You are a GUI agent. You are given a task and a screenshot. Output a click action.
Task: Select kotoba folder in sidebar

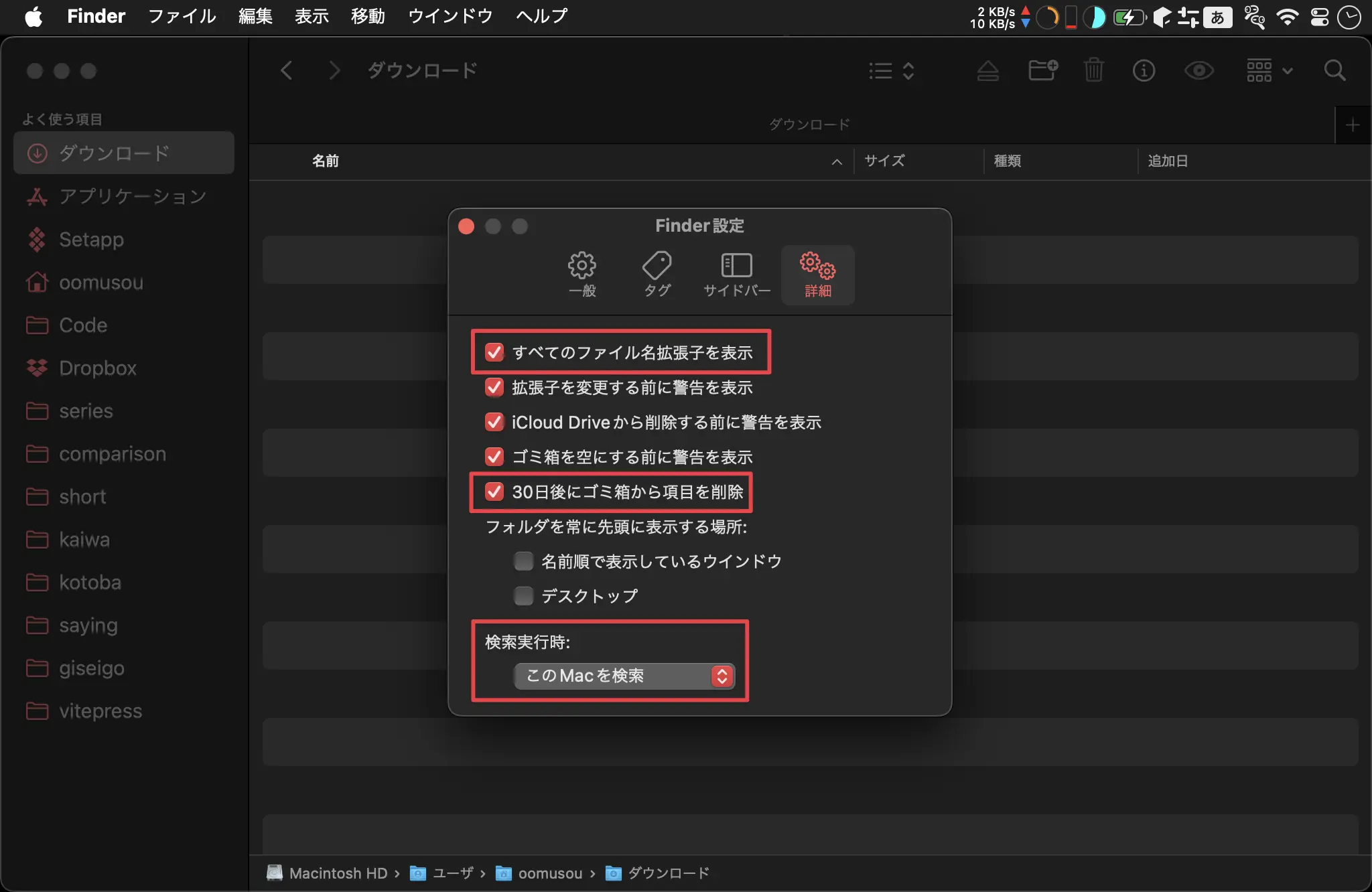[x=124, y=582]
